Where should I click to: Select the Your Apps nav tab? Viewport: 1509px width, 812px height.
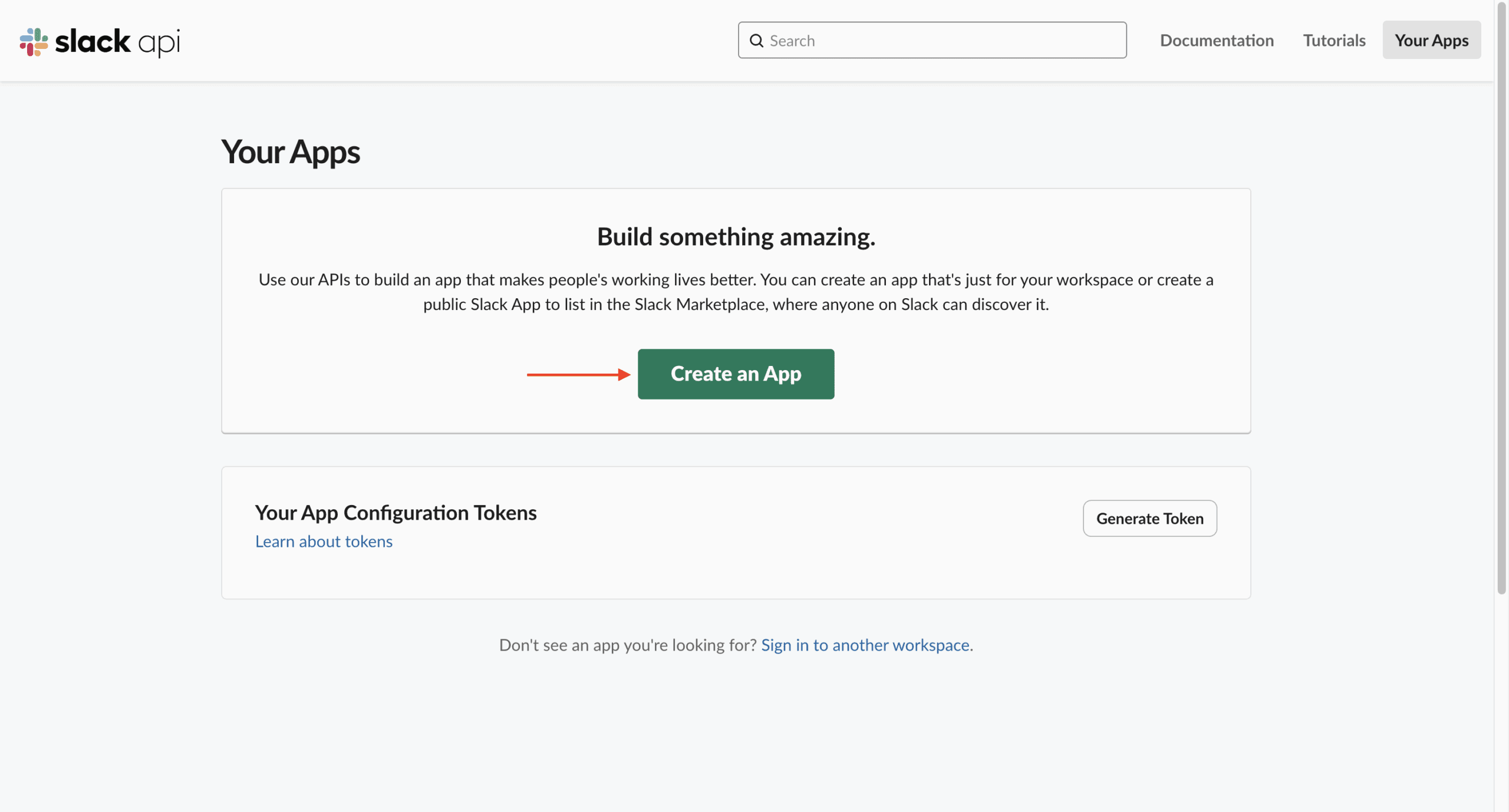[x=1431, y=40]
